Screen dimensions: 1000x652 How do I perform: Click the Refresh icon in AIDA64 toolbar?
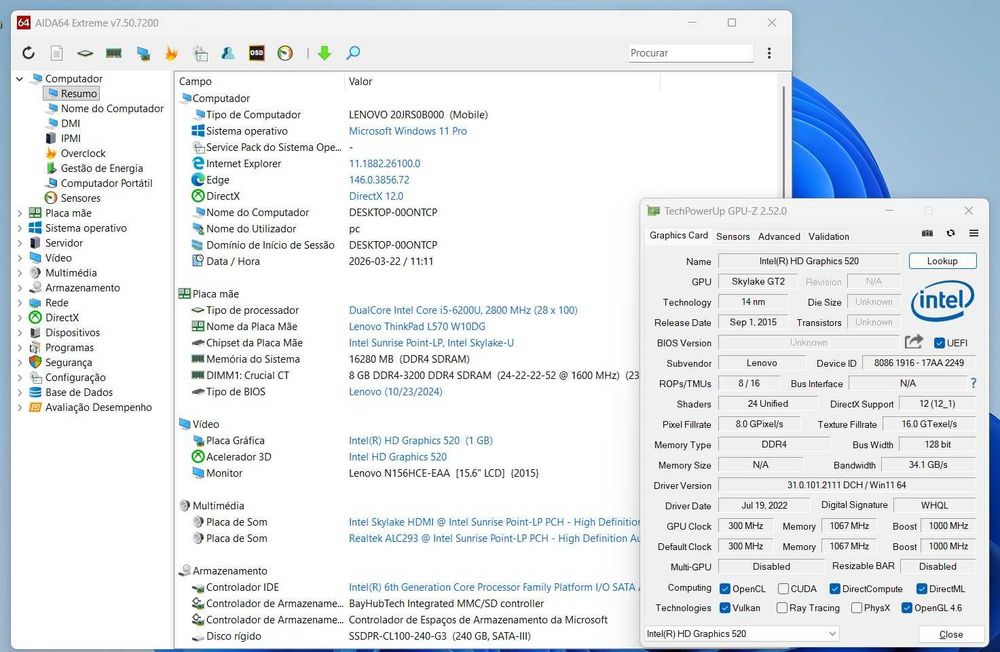(x=28, y=53)
